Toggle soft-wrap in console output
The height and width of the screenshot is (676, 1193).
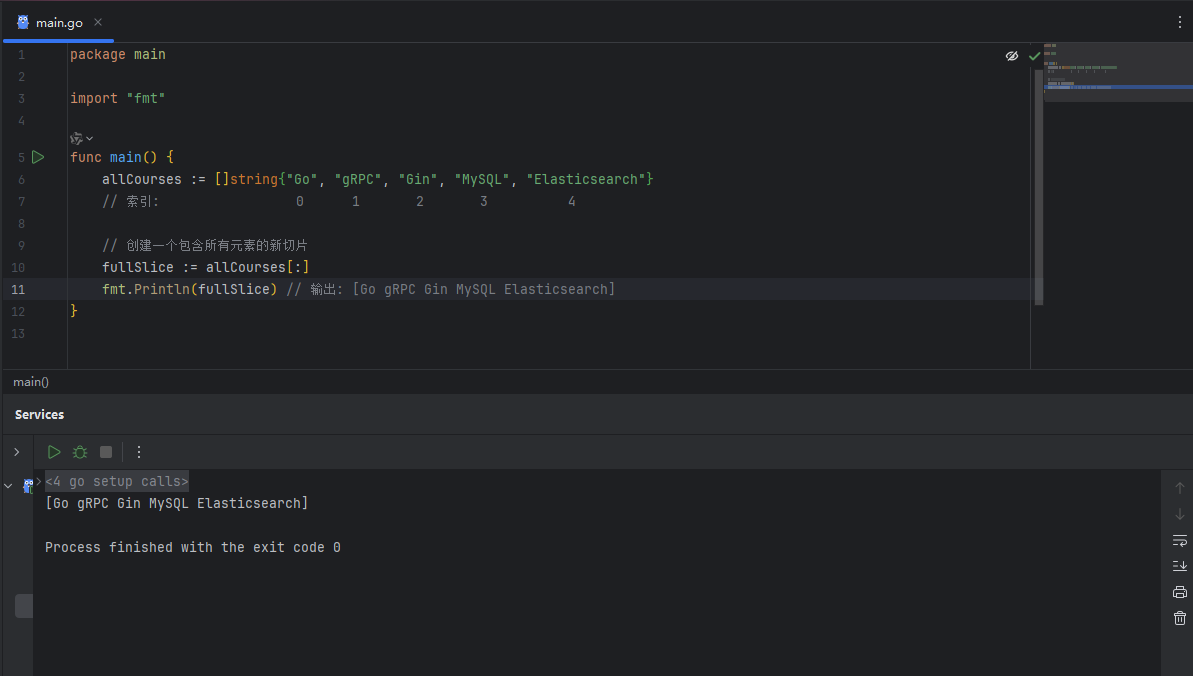click(x=1180, y=540)
